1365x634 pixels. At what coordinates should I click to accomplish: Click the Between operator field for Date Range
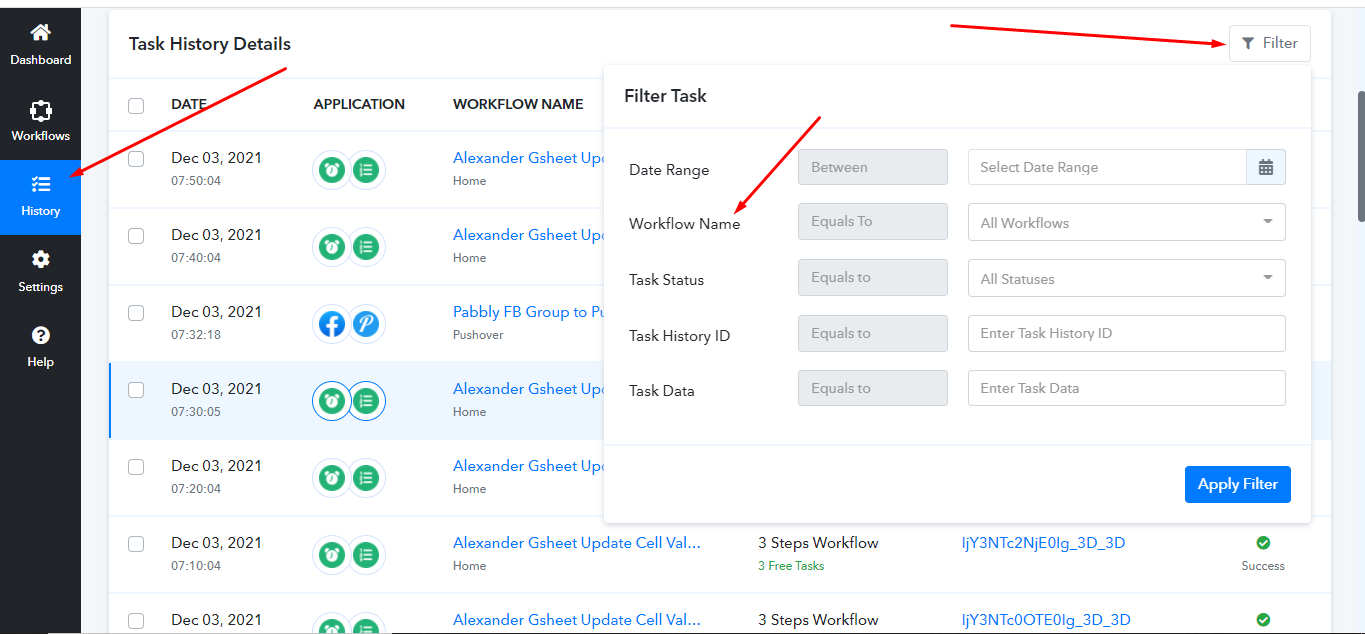coord(872,167)
